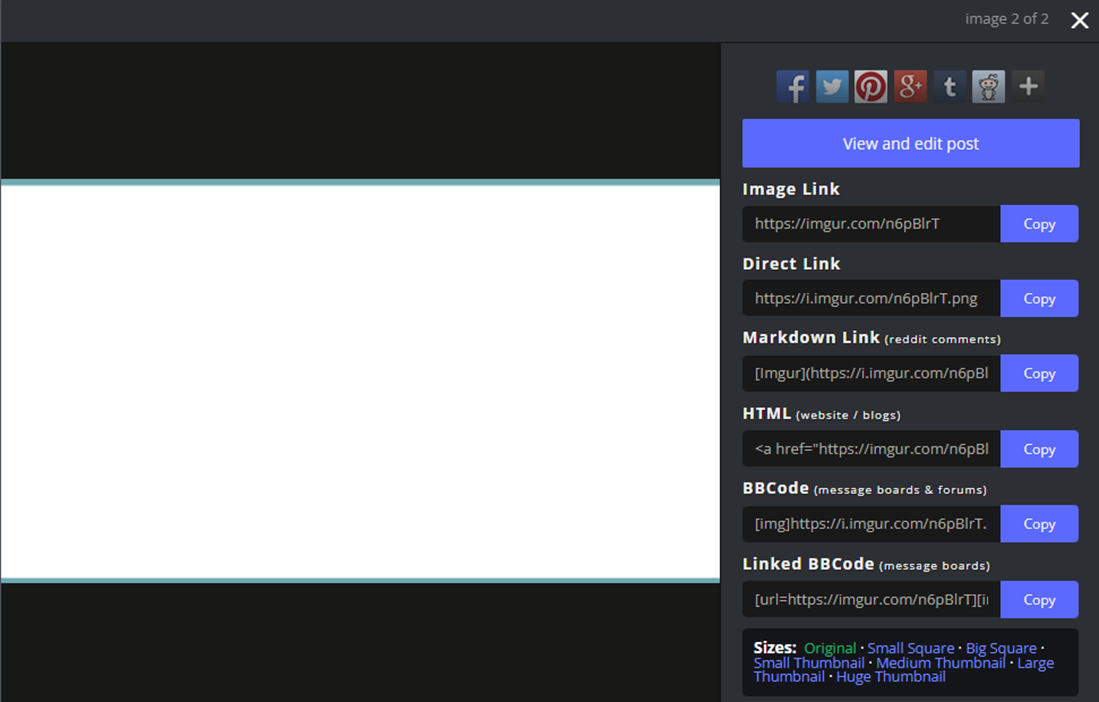Copy the Direct Link URL
The image size is (1099, 702).
tap(1039, 298)
